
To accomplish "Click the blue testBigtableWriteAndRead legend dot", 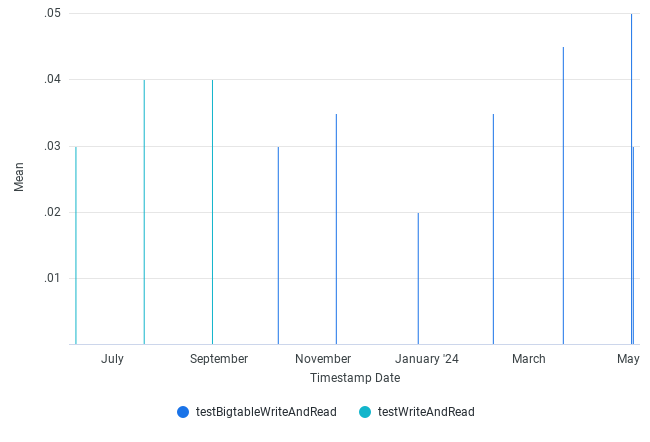I will tap(182, 411).
